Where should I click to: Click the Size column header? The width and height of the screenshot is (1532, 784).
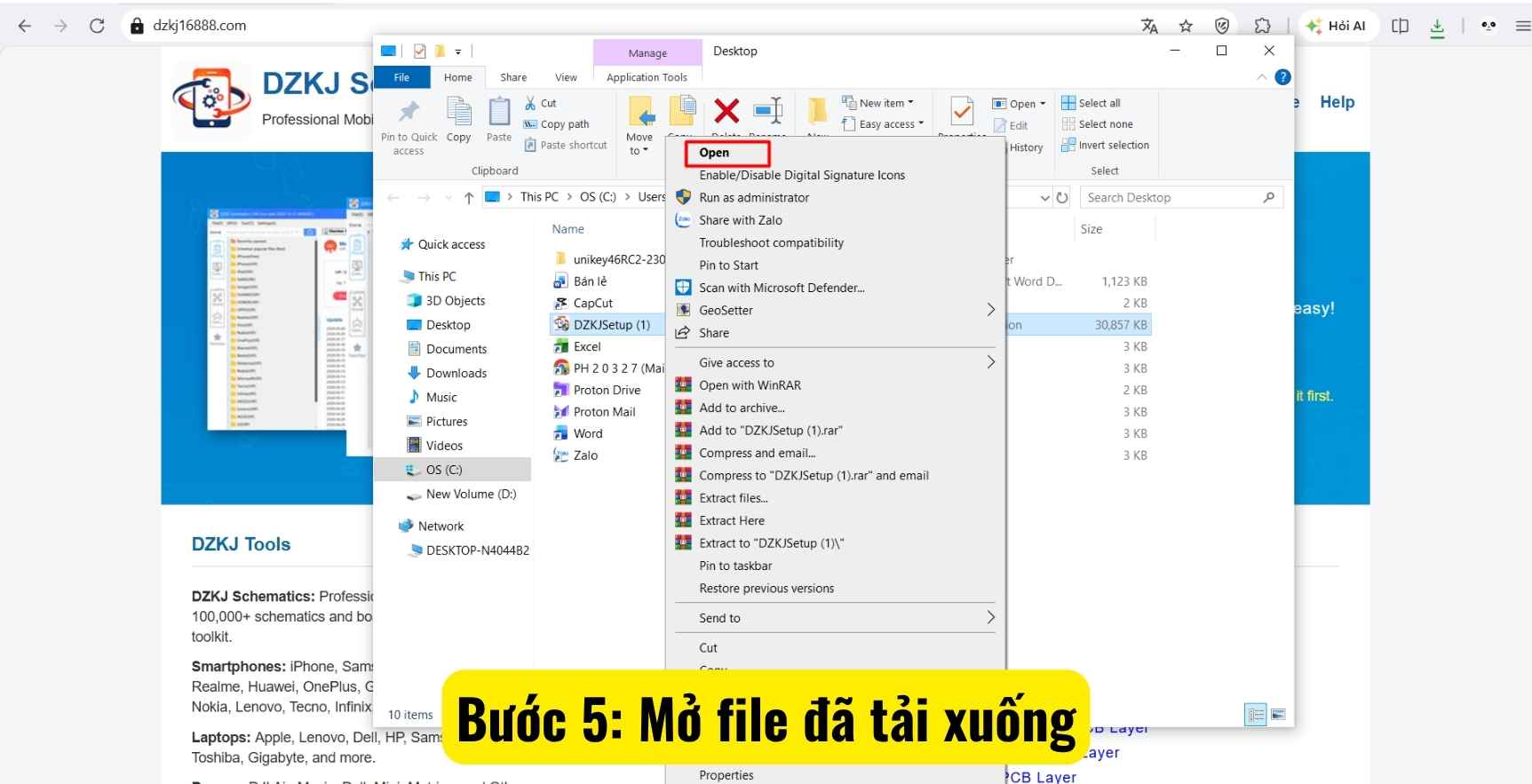(x=1091, y=229)
